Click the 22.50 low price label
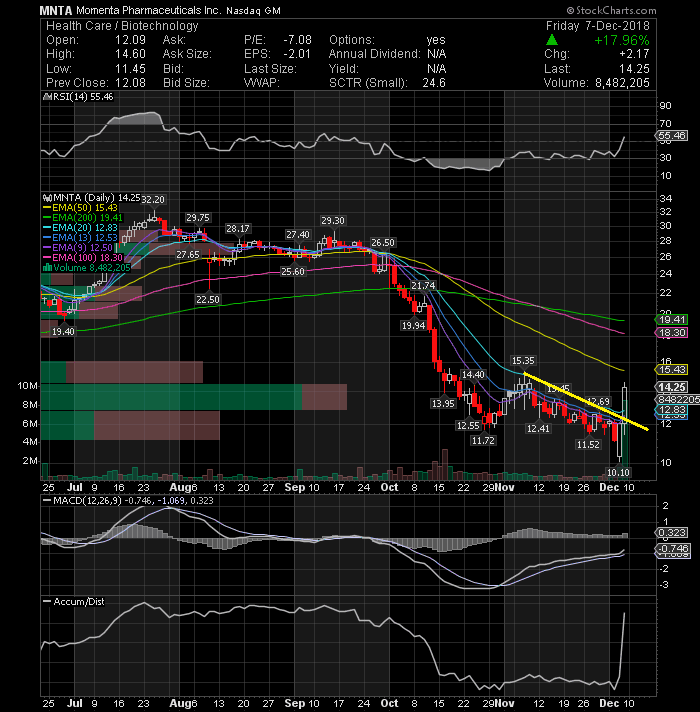Viewport: 700px width, 712px height. tap(208, 299)
